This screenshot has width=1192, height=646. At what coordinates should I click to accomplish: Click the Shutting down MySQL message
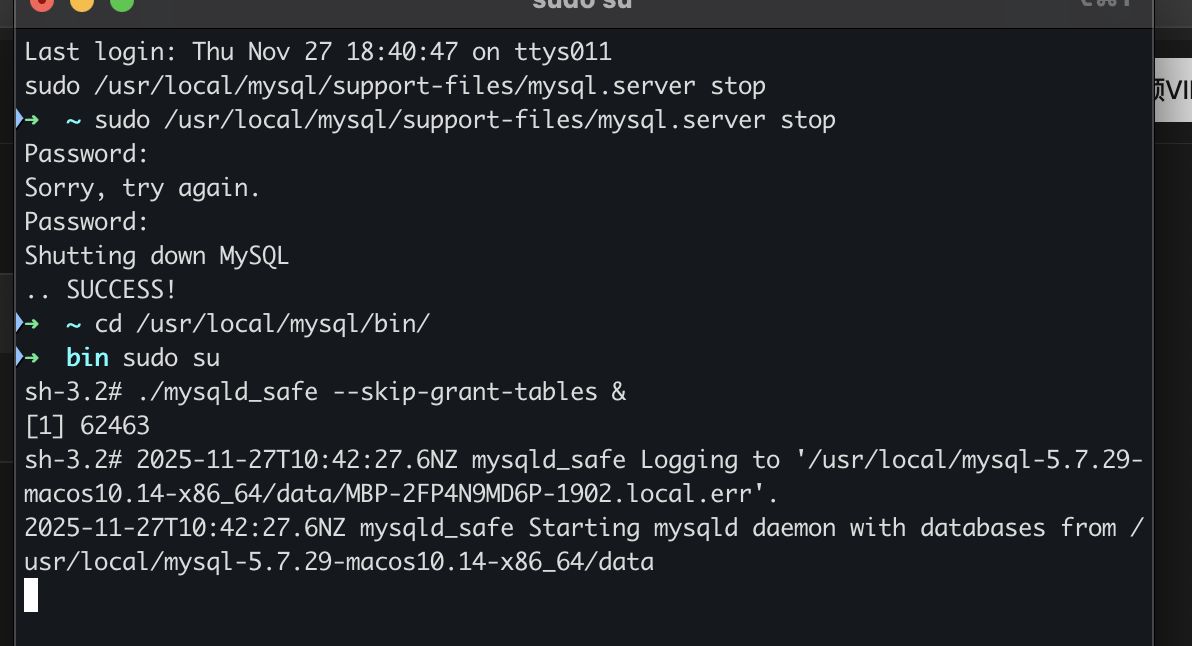tap(156, 255)
